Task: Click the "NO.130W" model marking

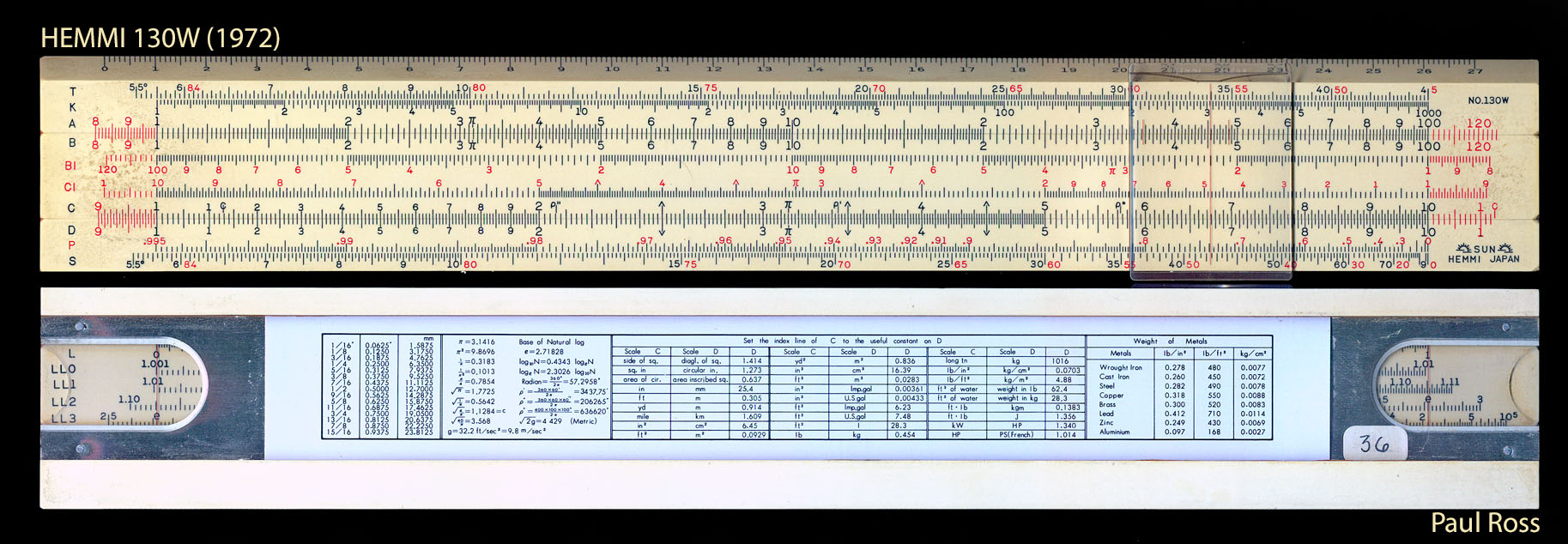Action: coord(1488,100)
